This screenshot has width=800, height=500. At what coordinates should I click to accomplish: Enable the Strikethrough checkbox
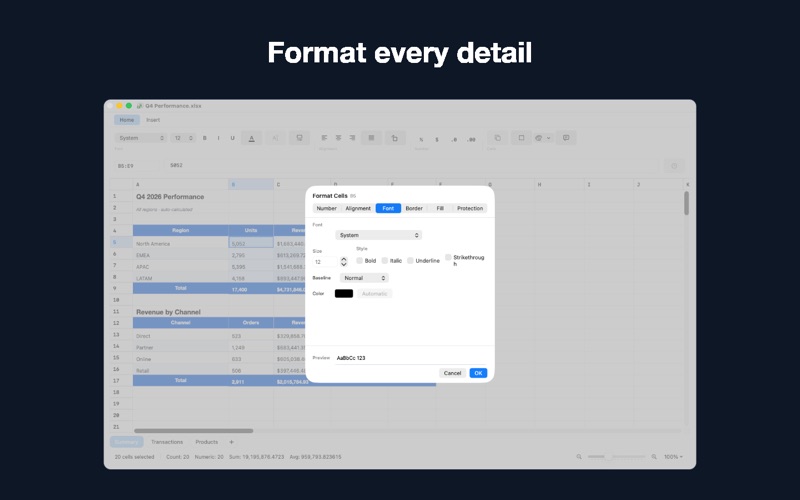[x=448, y=257]
